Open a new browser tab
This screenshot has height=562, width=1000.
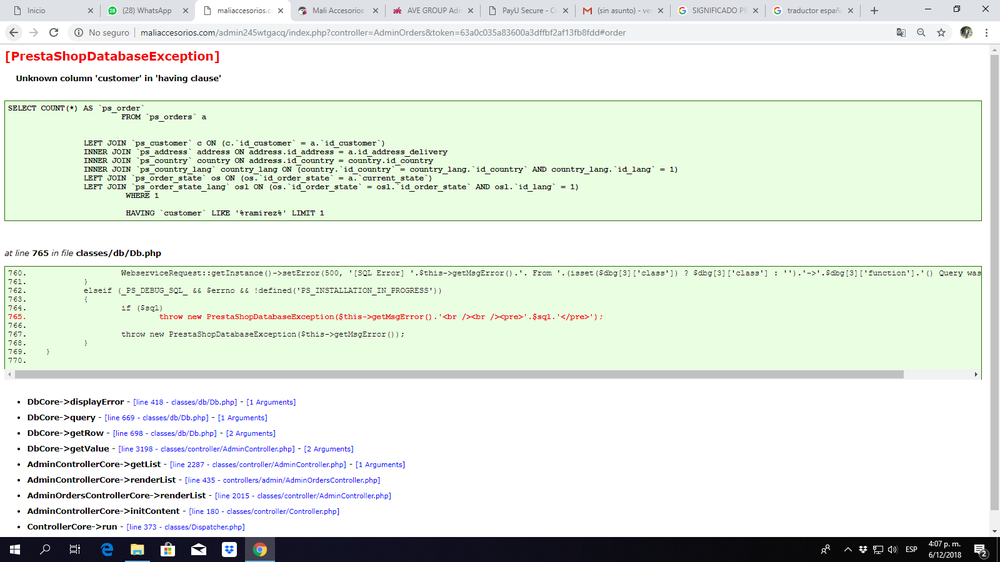click(874, 11)
